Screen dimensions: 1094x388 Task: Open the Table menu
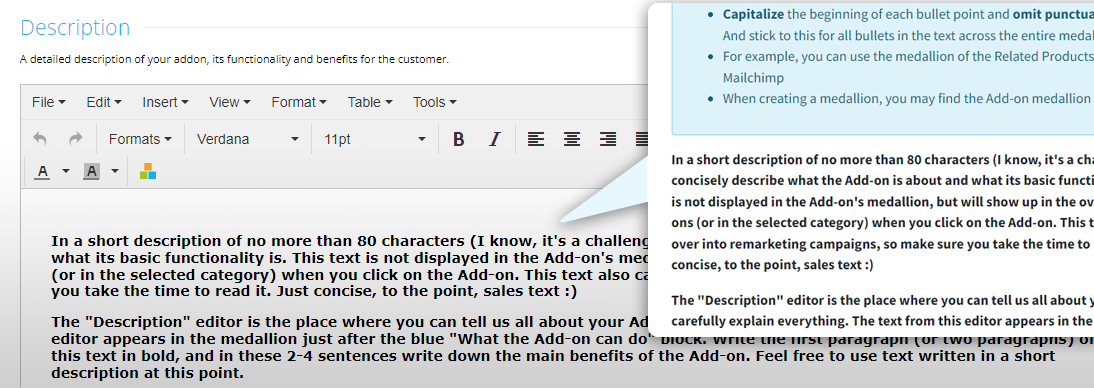click(x=370, y=102)
